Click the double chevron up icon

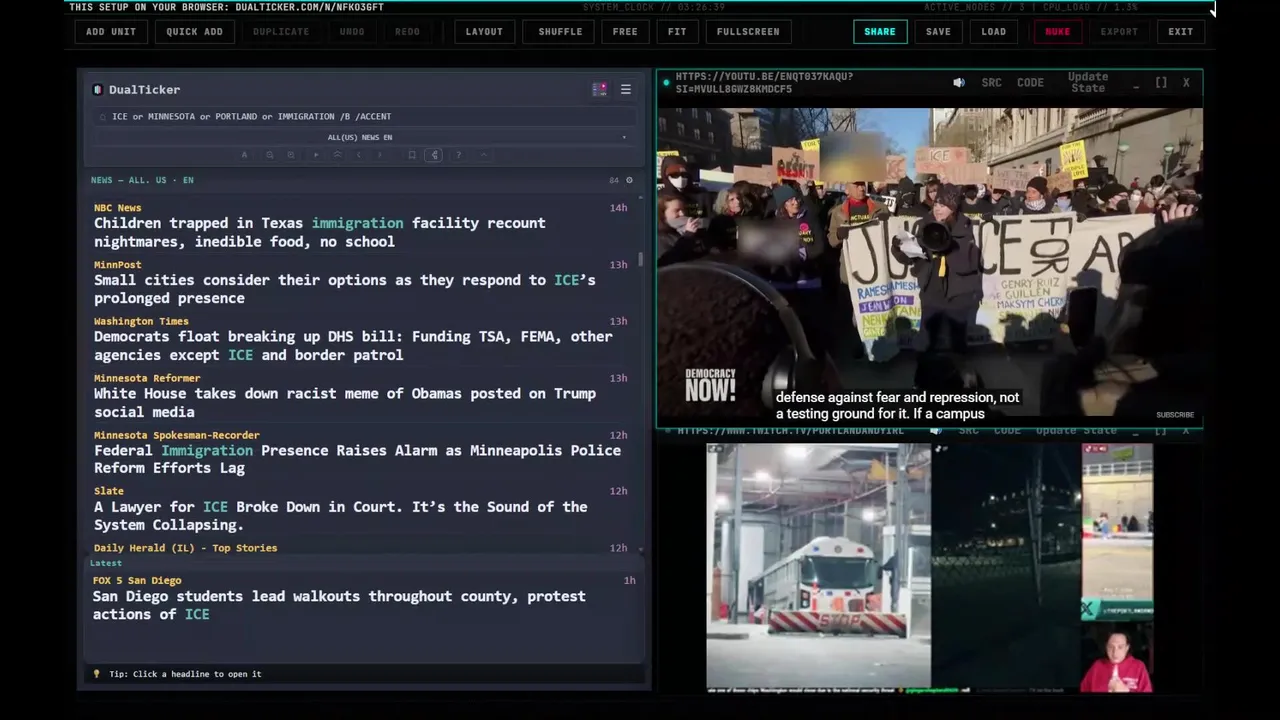pos(338,155)
